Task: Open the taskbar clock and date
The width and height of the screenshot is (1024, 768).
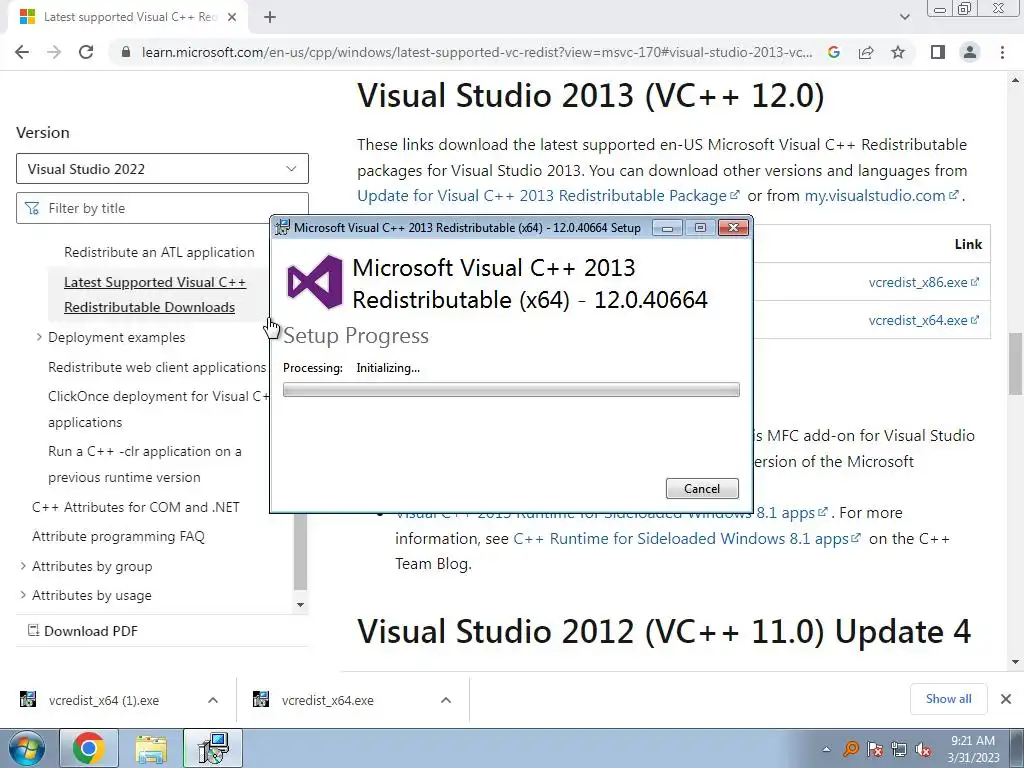Action: coord(973,749)
